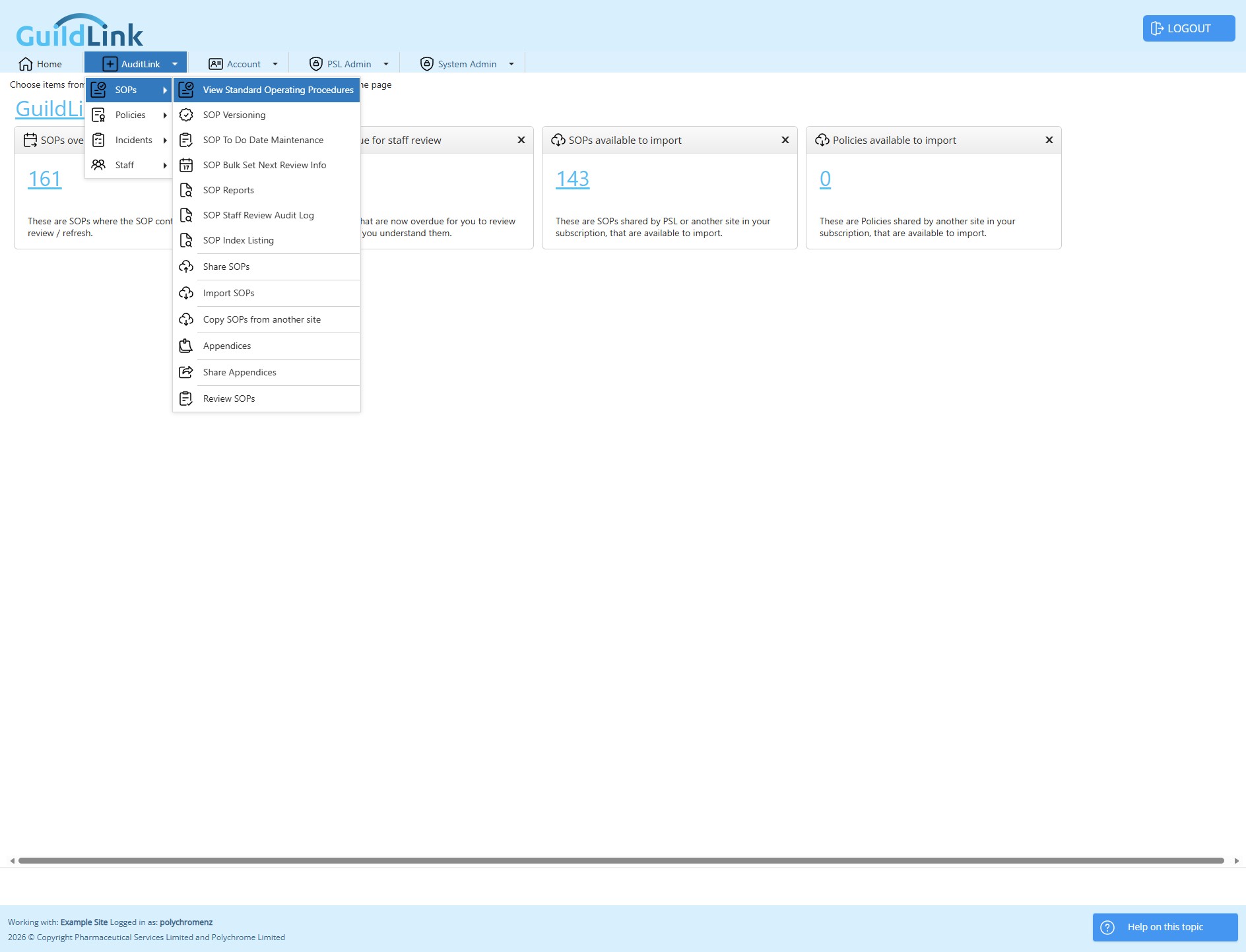Click the calendar icon for SOP Bulk Set Next Review

tap(186, 165)
